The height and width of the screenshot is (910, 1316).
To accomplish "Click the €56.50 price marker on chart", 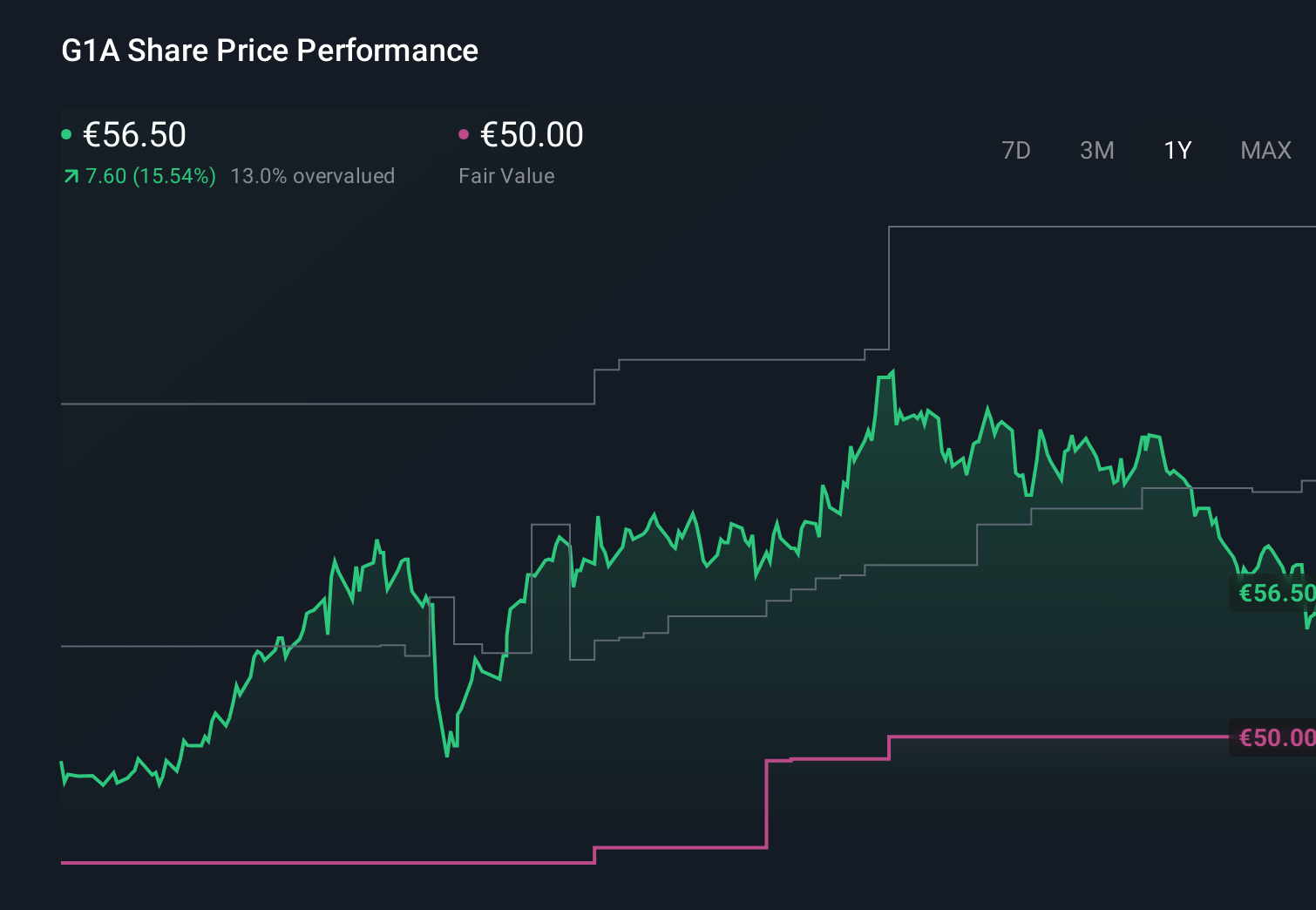I will pyautogui.click(x=1274, y=594).
